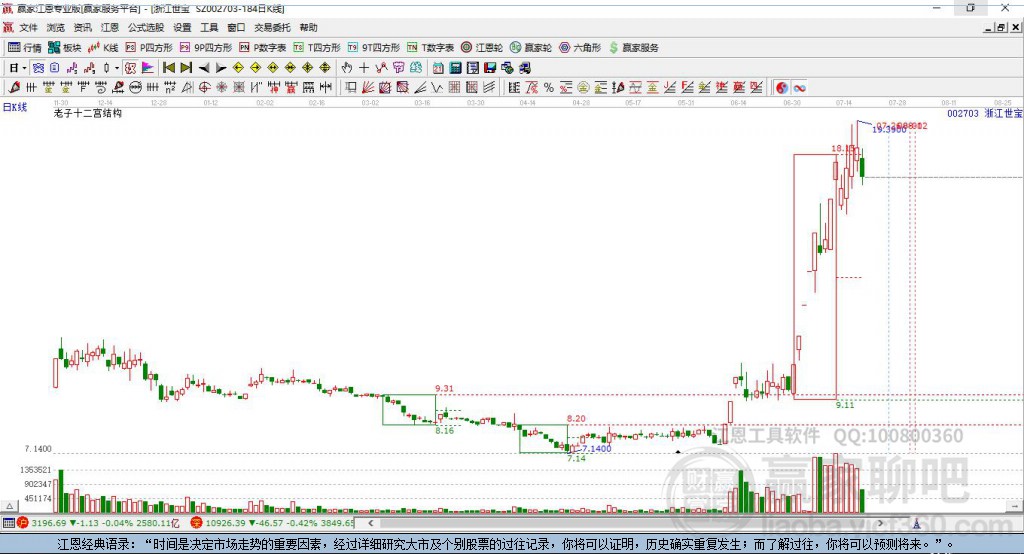Expand the 日 period dropdown

(x=16, y=67)
